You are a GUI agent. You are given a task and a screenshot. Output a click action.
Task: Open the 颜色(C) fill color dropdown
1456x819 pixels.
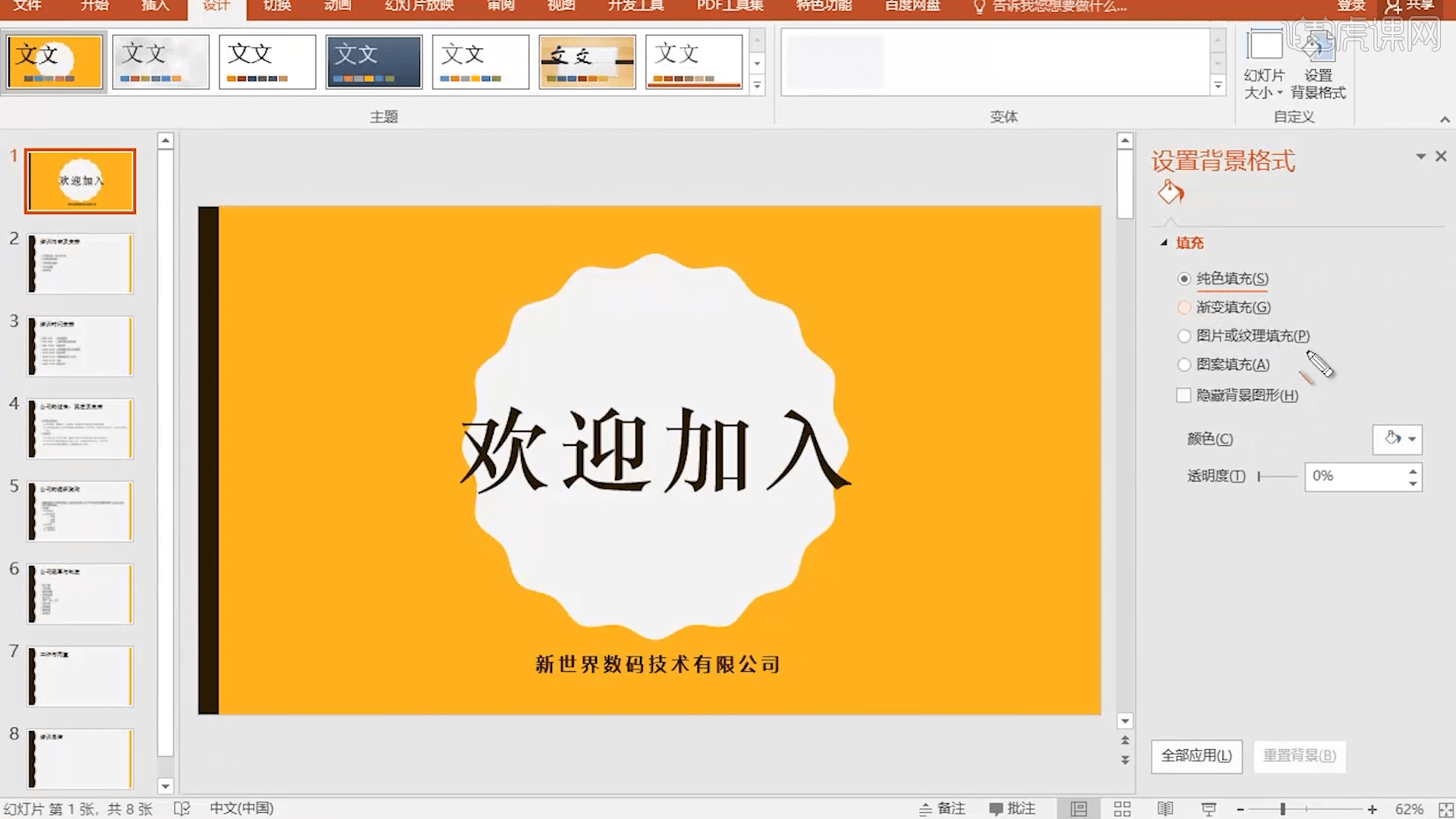pyautogui.click(x=1397, y=439)
